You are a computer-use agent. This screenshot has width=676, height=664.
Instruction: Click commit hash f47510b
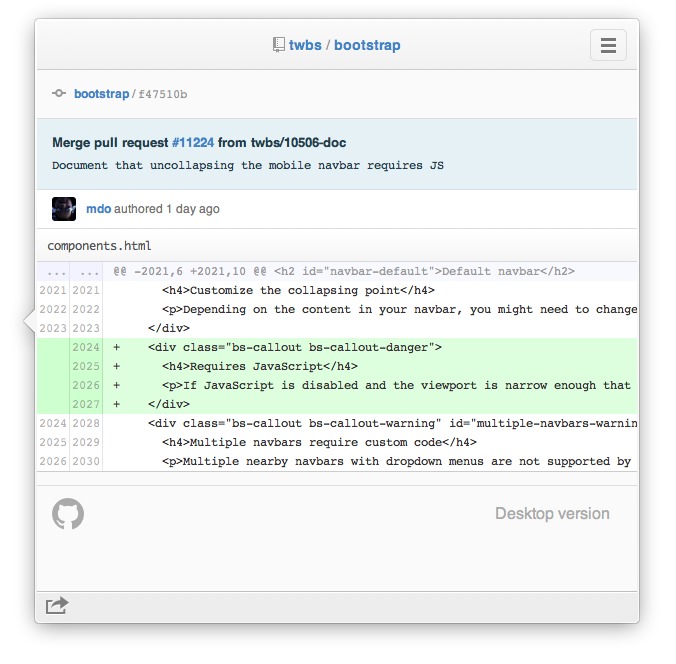point(163,94)
